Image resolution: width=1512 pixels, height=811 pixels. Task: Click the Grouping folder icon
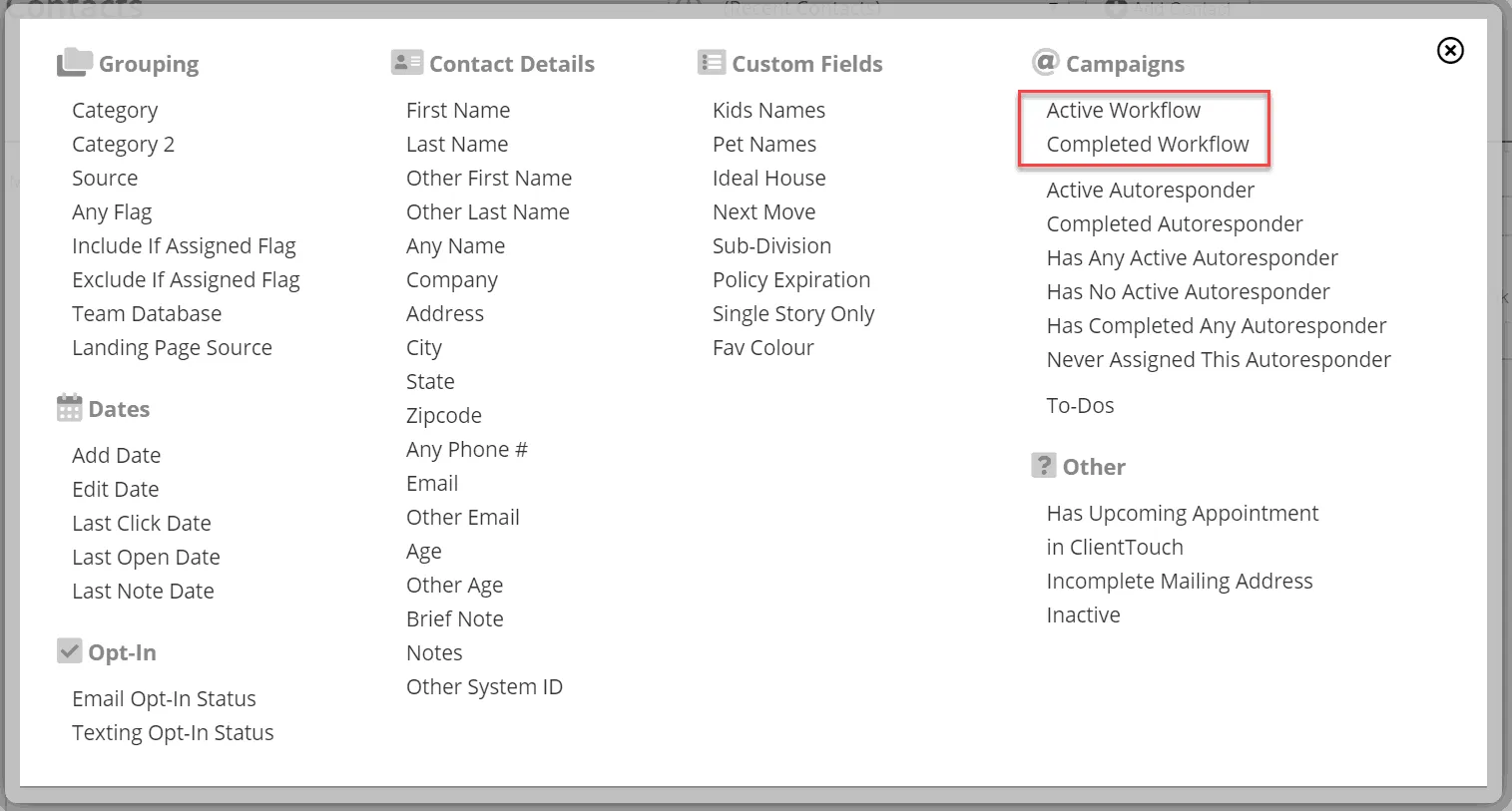(75, 63)
